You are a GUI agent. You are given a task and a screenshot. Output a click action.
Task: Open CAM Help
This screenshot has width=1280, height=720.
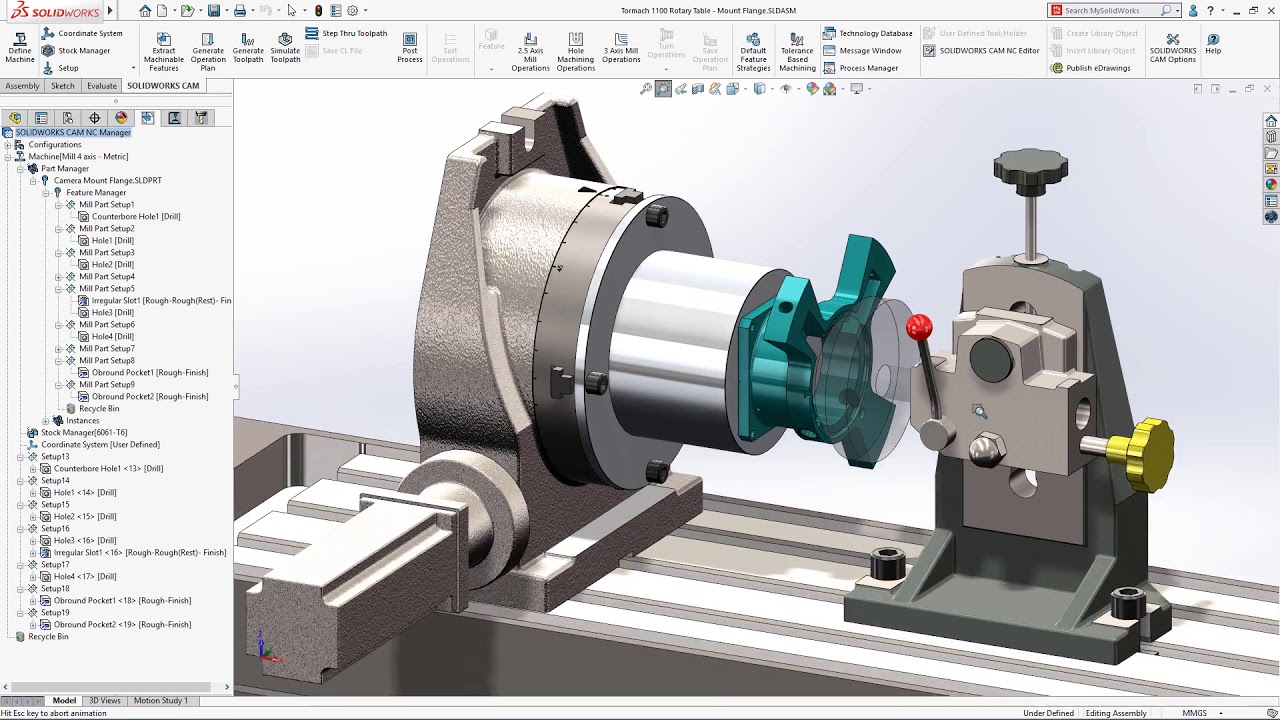pos(1213,44)
